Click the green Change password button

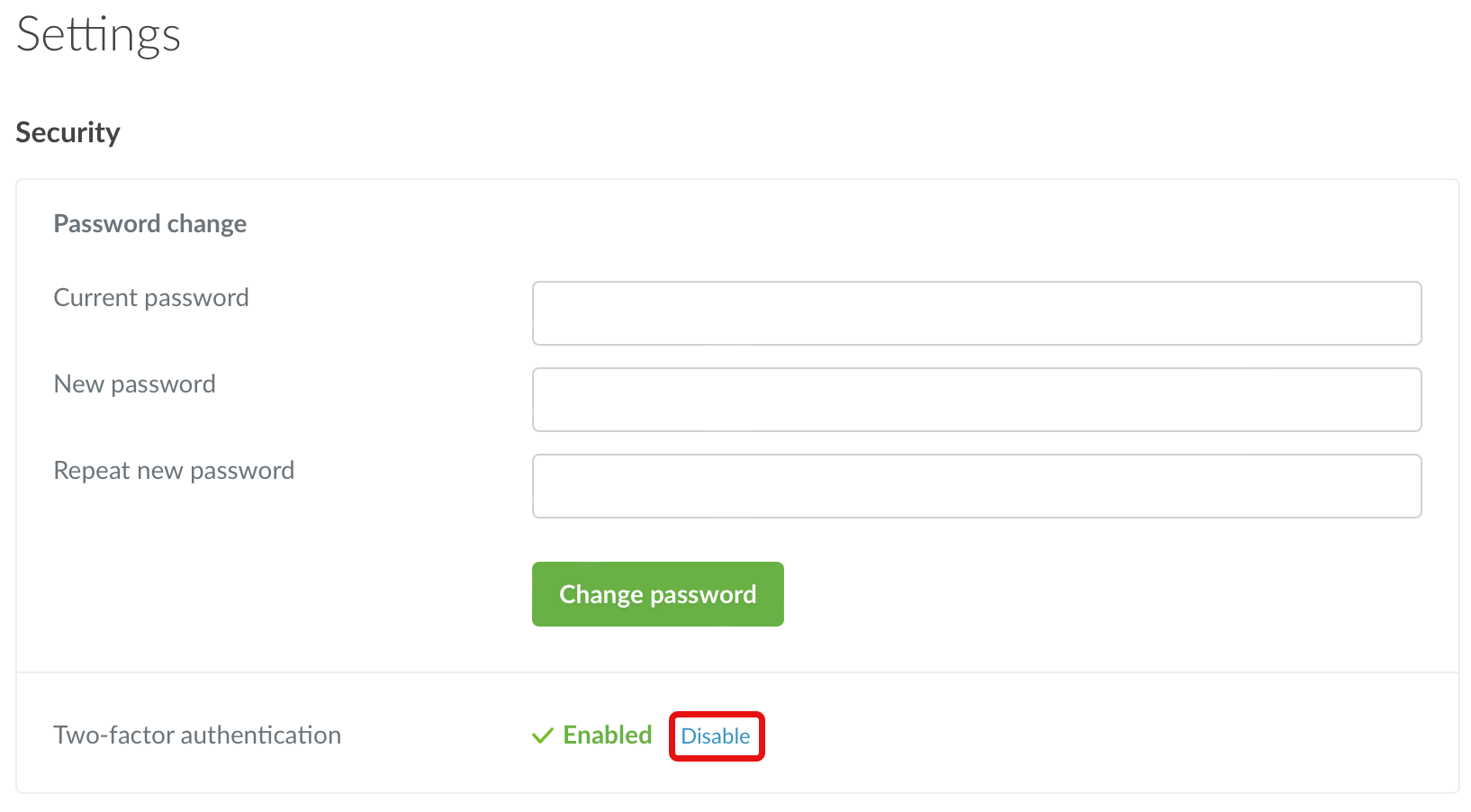(658, 594)
